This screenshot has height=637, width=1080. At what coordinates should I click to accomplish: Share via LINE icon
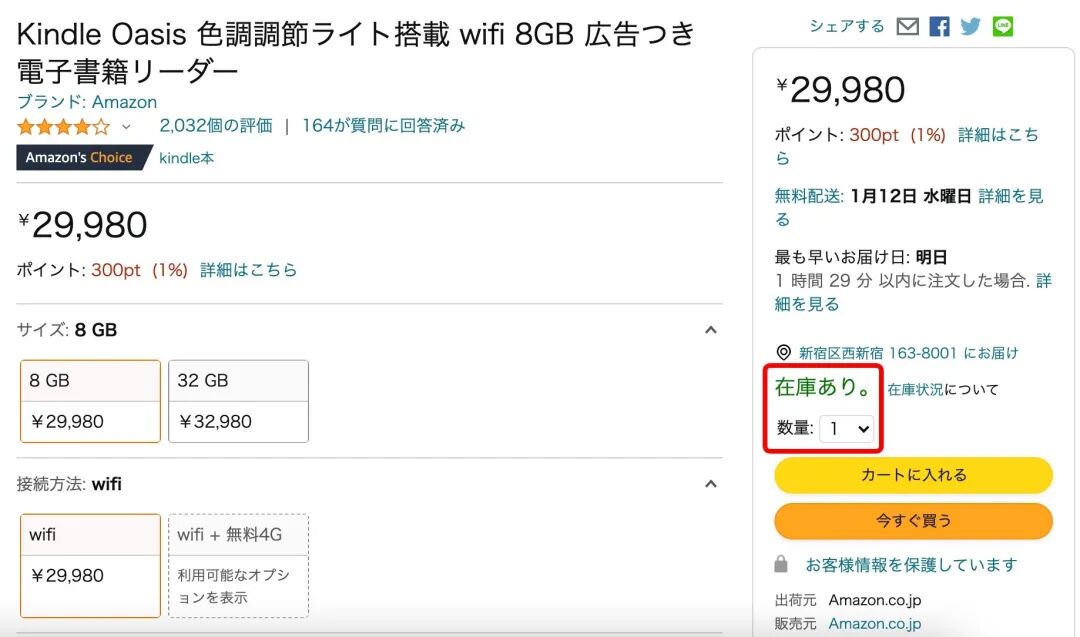pos(1003,27)
